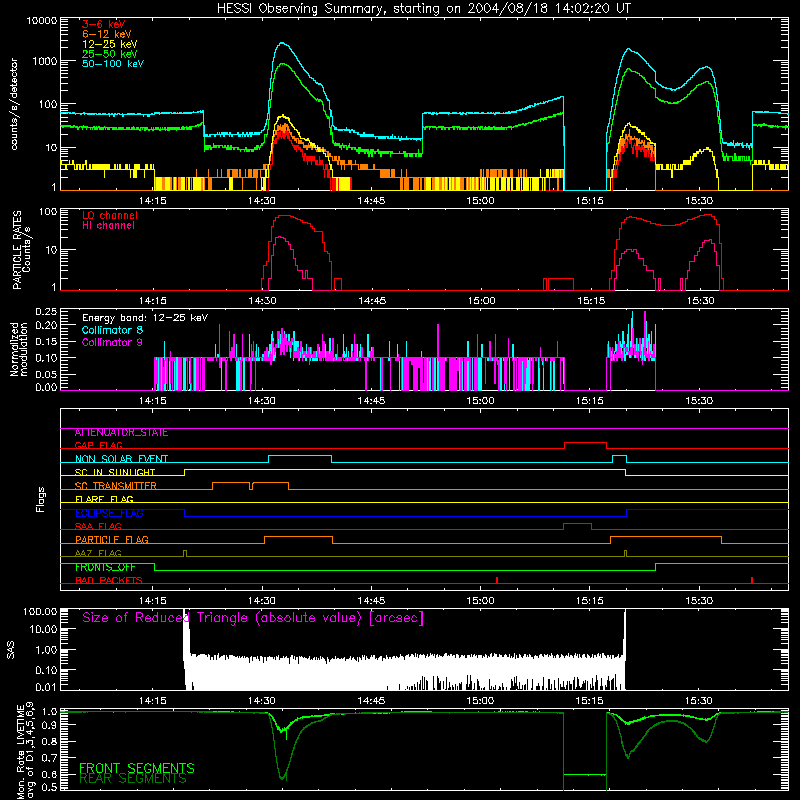The height and width of the screenshot is (800, 800).
Task: Click the GAP_FLAG label
Action: tap(98, 446)
